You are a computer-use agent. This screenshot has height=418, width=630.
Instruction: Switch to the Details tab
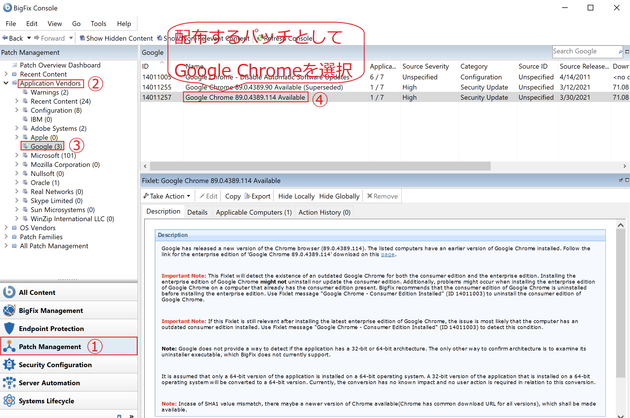(x=197, y=212)
